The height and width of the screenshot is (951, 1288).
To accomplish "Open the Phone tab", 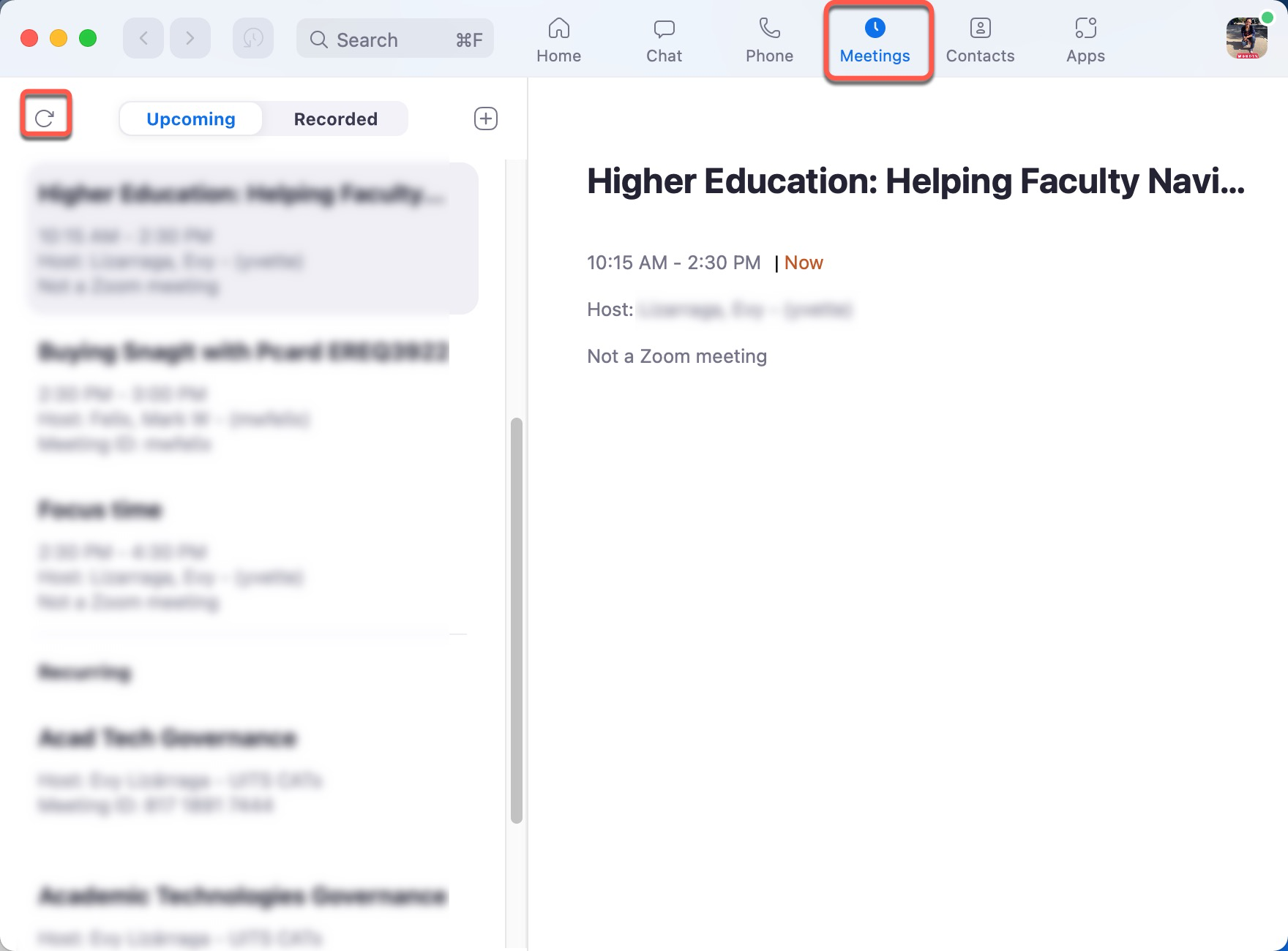I will [769, 41].
